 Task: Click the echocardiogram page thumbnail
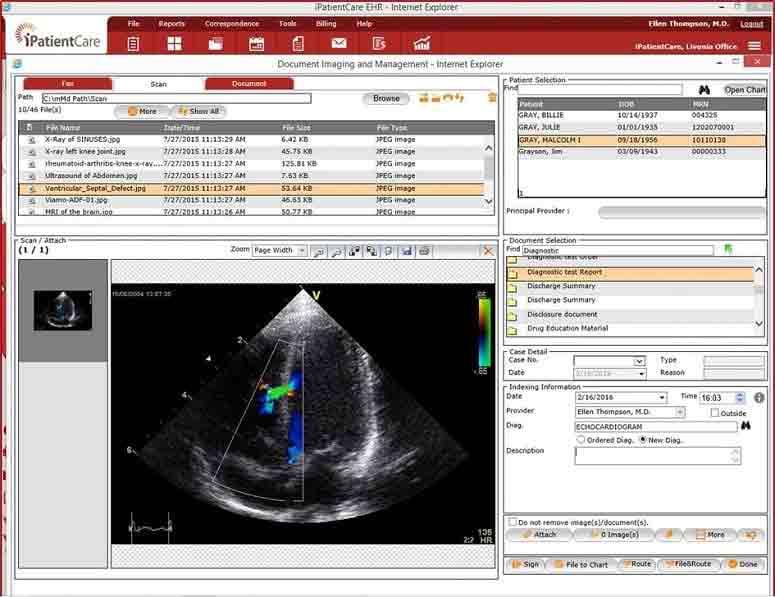[x=63, y=310]
